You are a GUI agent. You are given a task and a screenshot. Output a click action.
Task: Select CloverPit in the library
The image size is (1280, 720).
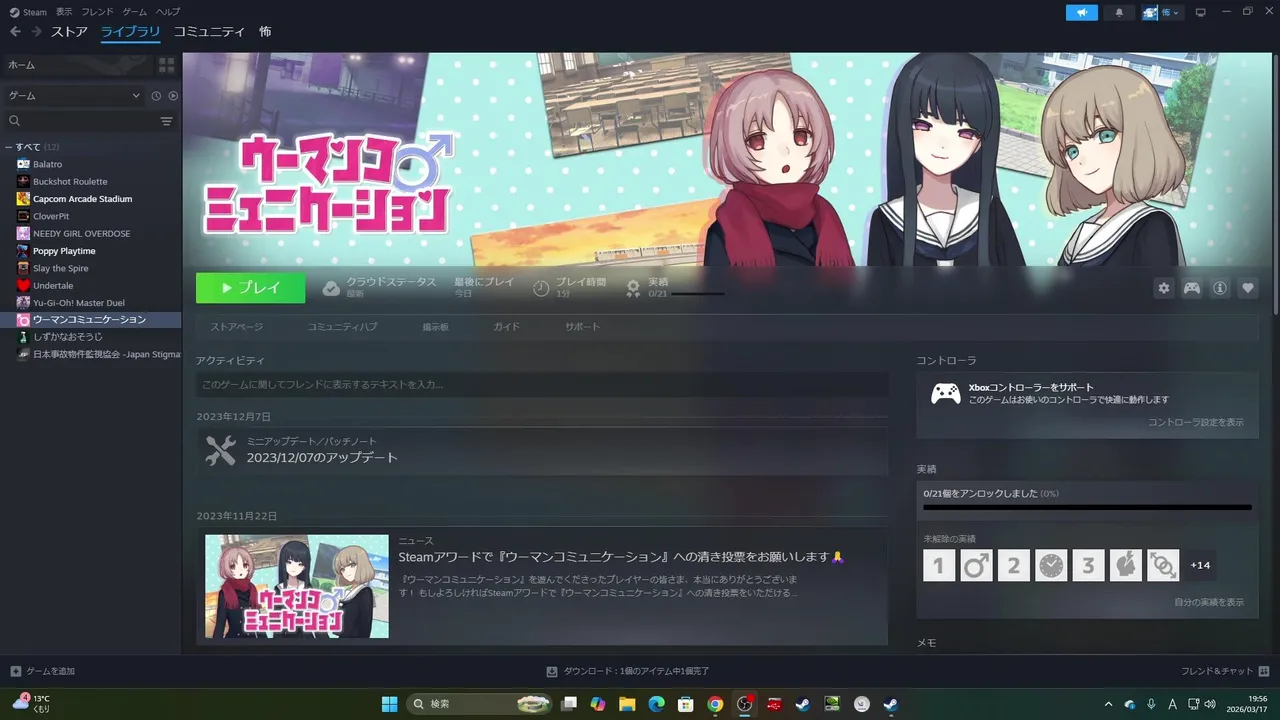(51, 216)
